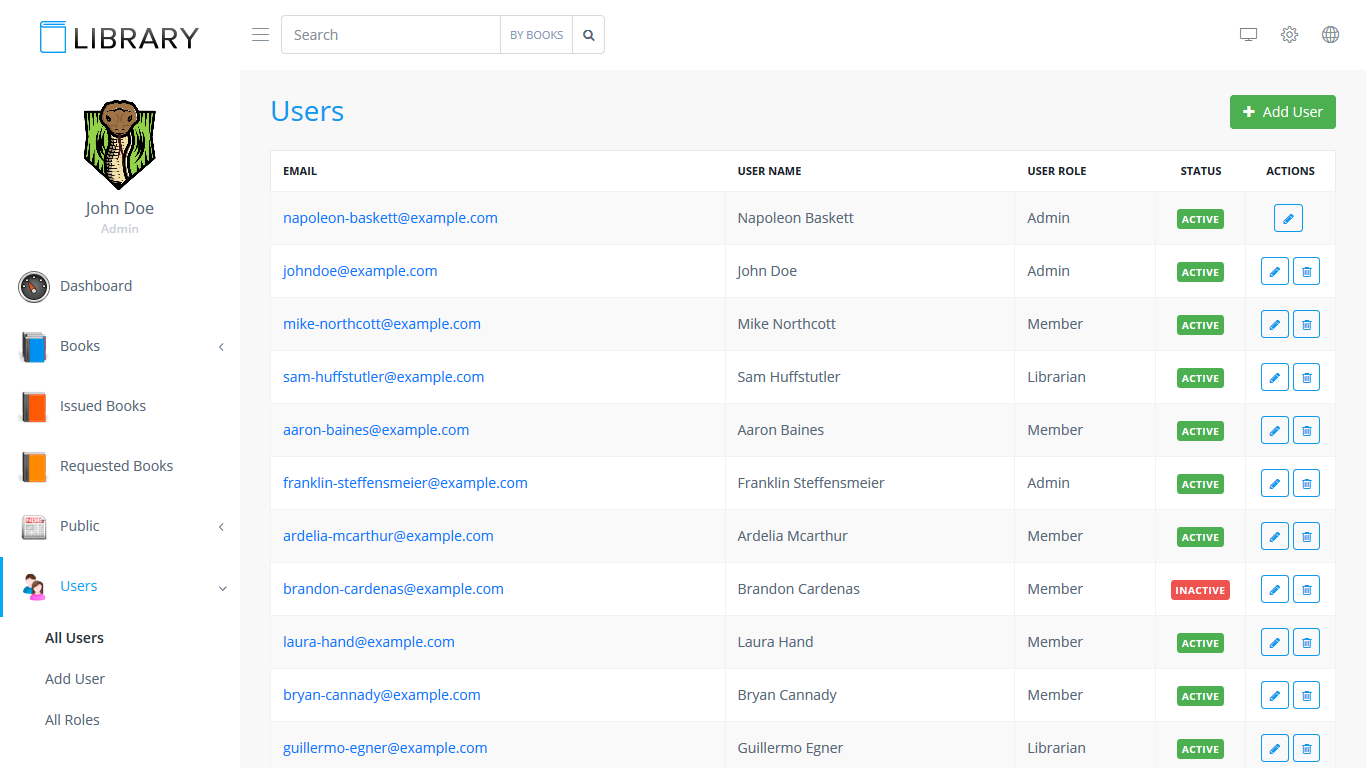This screenshot has width=1366, height=768.
Task: Delete the Mike Northcott user
Action: point(1306,324)
